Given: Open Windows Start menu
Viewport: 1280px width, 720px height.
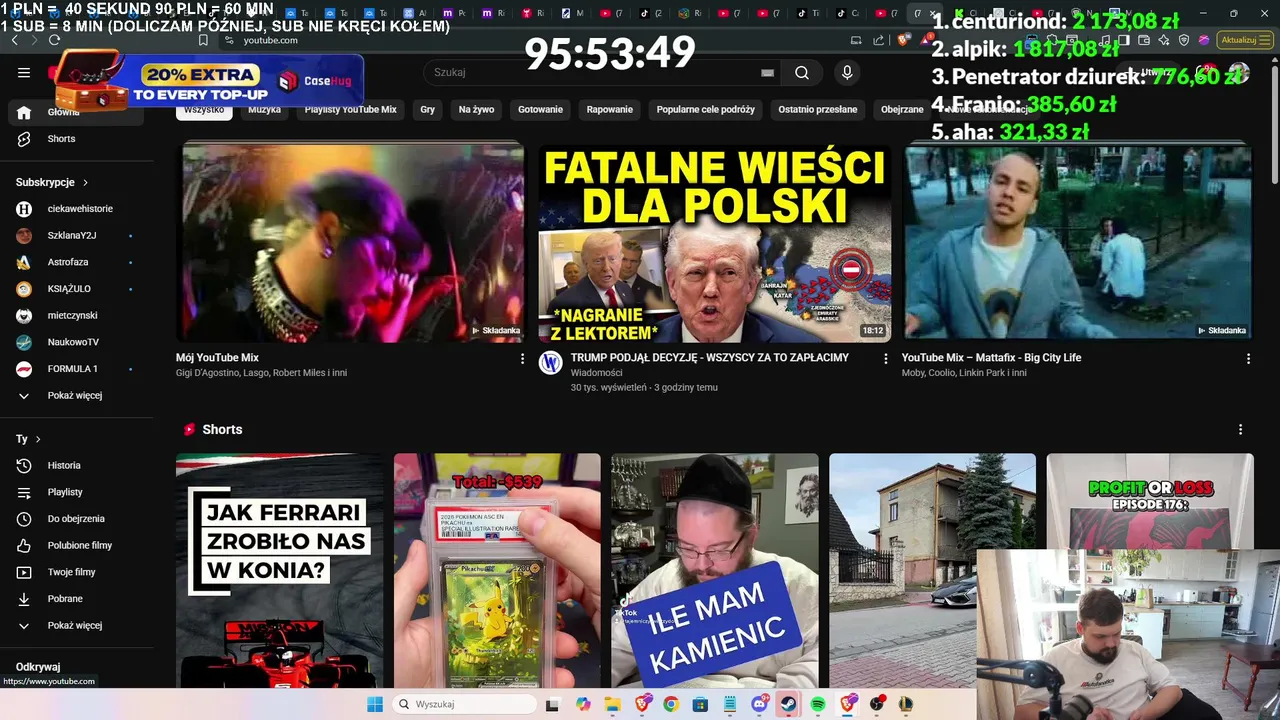Looking at the screenshot, I should point(375,704).
